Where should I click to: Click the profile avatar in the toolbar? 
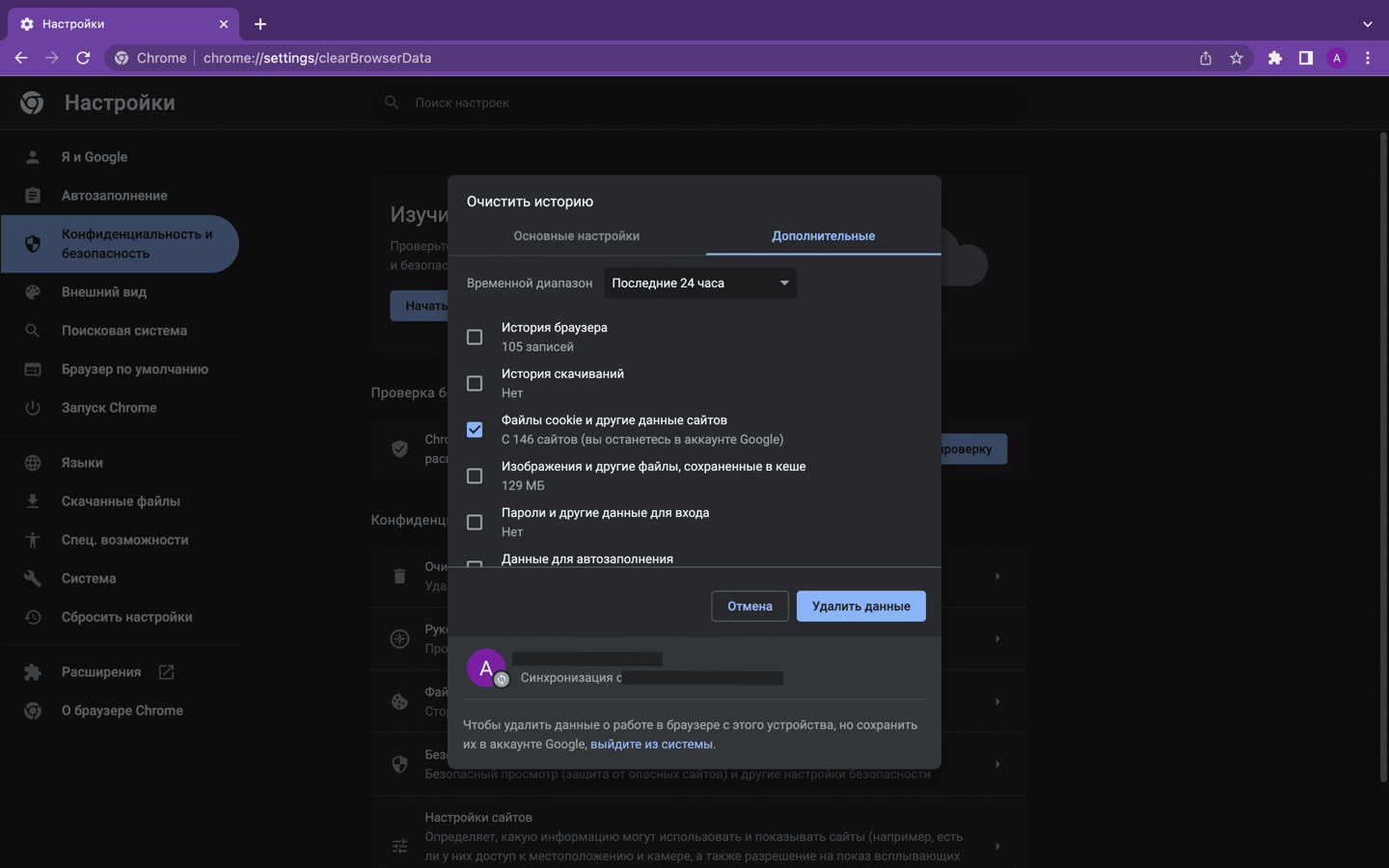click(x=1337, y=58)
